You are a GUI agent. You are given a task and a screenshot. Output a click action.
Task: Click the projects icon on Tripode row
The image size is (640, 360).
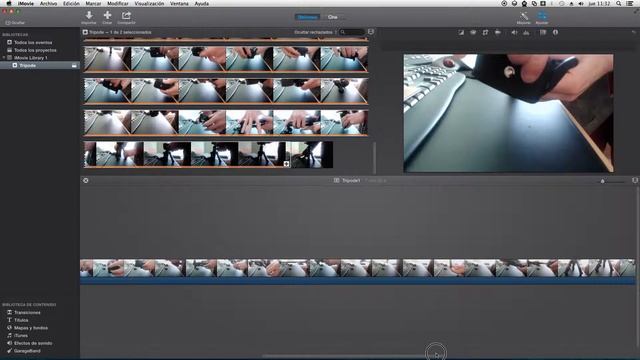[74, 65]
